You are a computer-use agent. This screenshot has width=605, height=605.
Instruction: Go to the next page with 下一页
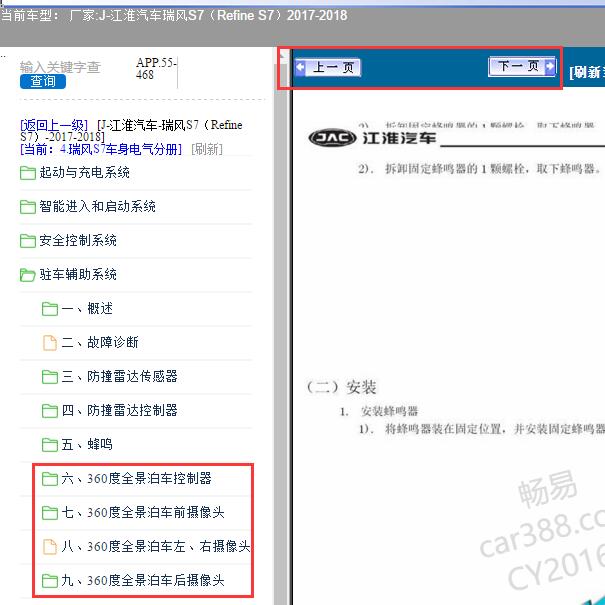point(522,66)
